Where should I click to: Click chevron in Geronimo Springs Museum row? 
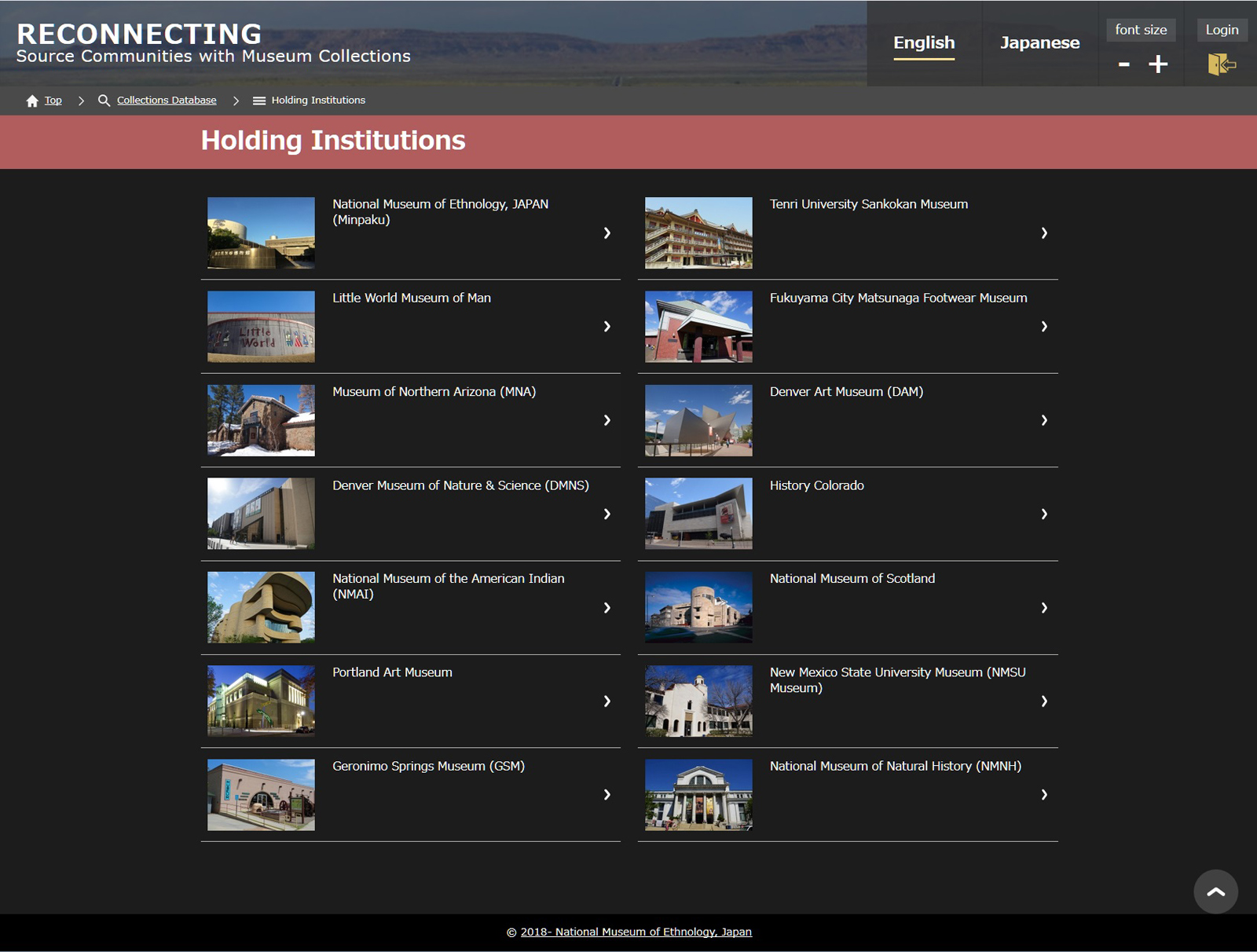pyautogui.click(x=607, y=794)
